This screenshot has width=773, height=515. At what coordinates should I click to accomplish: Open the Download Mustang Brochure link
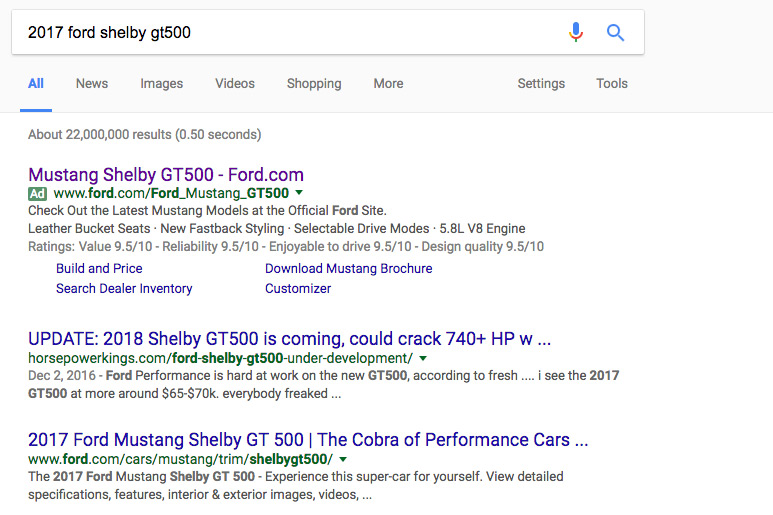348,268
